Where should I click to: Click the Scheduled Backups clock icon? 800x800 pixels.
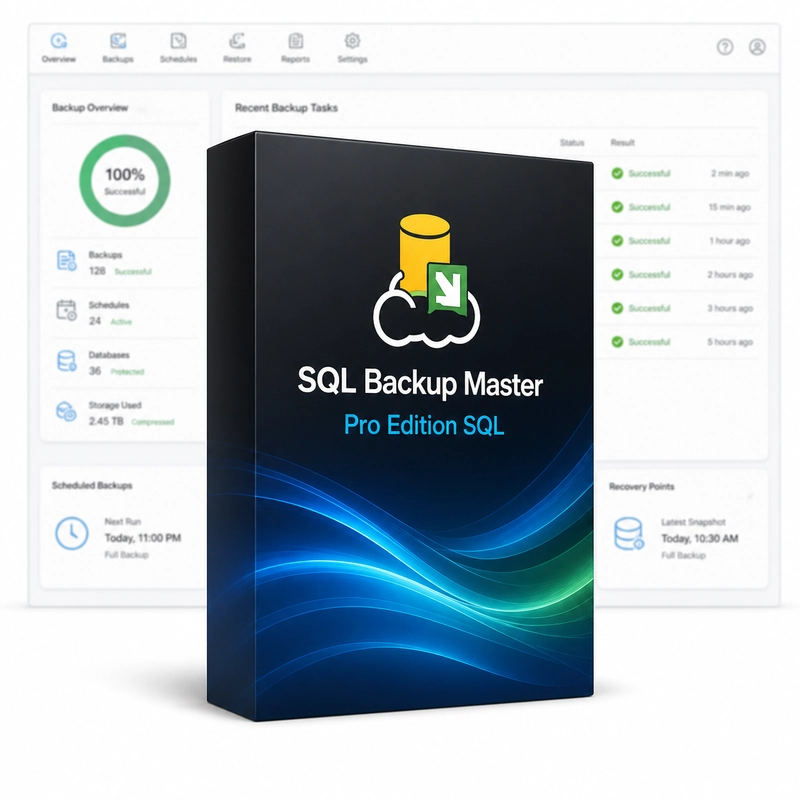71,533
